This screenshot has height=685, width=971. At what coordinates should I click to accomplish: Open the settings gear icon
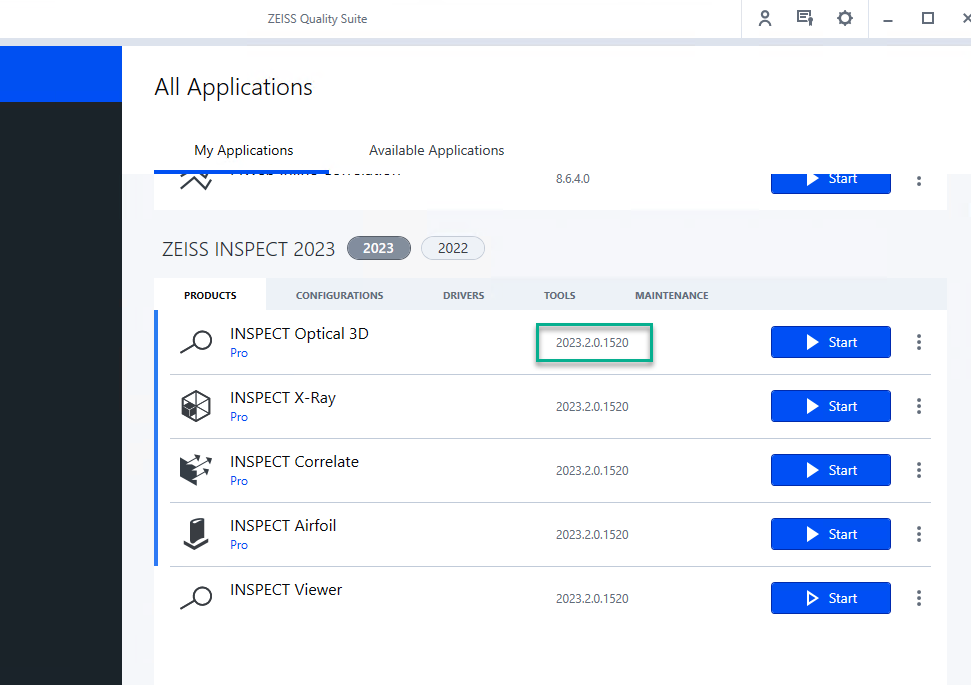(x=845, y=18)
